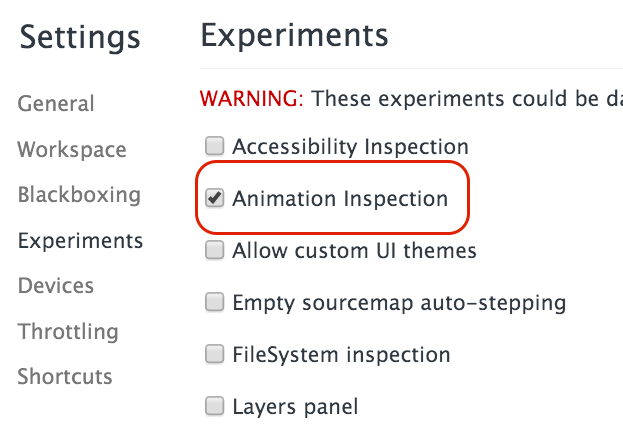
Task: Uncheck the Animation Inspection checkbox
Action: click(x=214, y=199)
